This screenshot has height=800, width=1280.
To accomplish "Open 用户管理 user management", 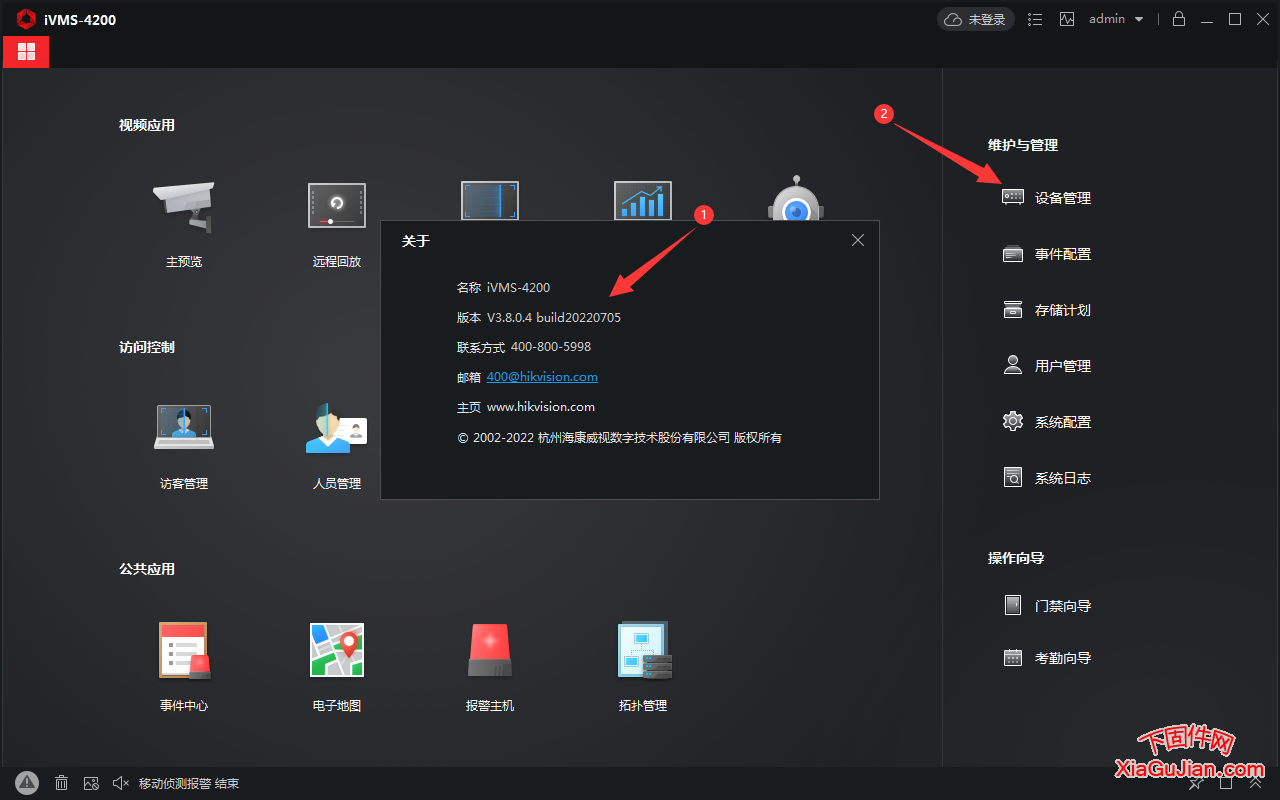I will tap(1047, 366).
